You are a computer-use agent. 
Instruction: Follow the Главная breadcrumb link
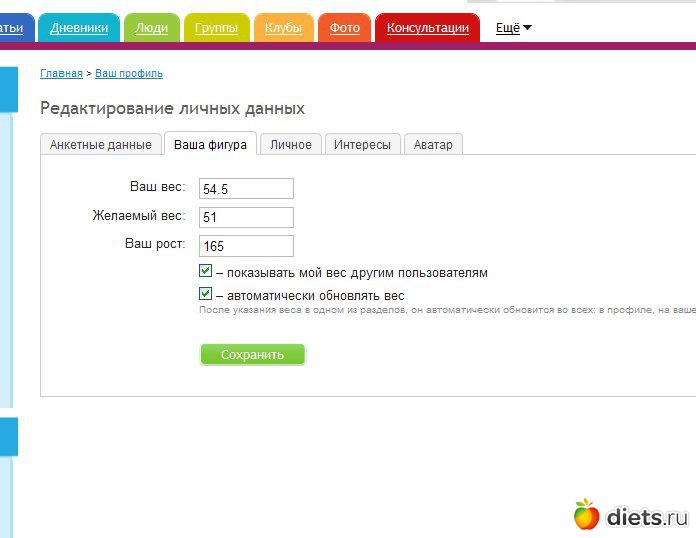(61, 73)
